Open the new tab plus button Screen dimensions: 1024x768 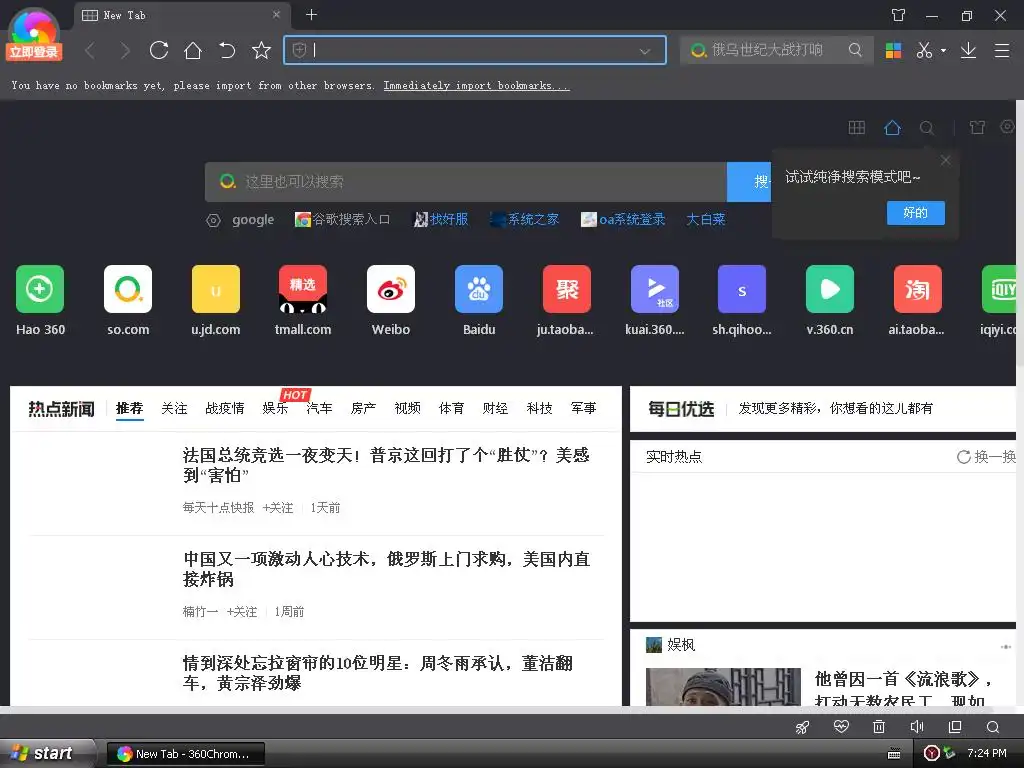coord(312,14)
